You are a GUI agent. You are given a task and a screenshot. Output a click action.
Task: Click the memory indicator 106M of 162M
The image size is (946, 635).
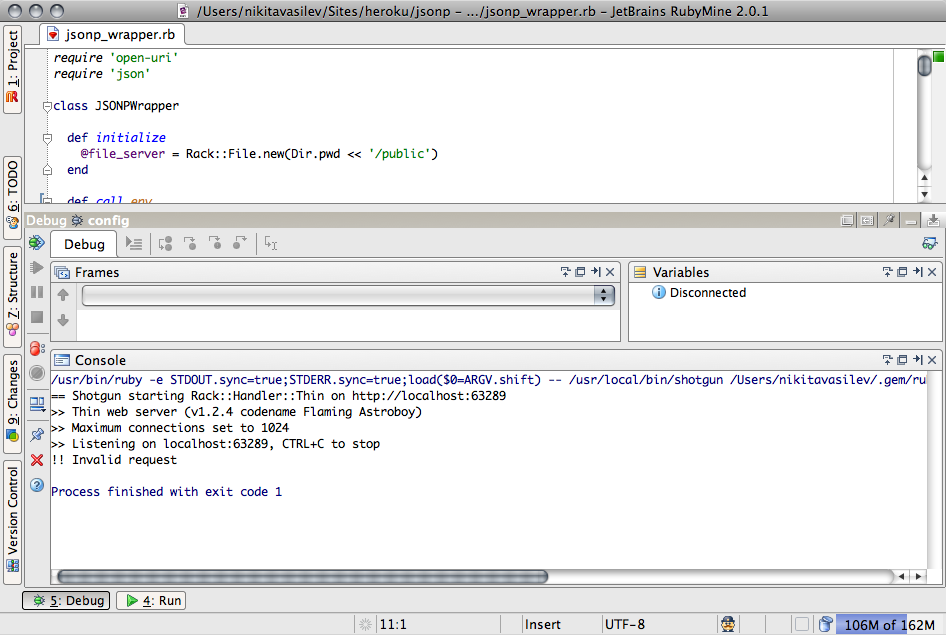[x=889, y=625]
